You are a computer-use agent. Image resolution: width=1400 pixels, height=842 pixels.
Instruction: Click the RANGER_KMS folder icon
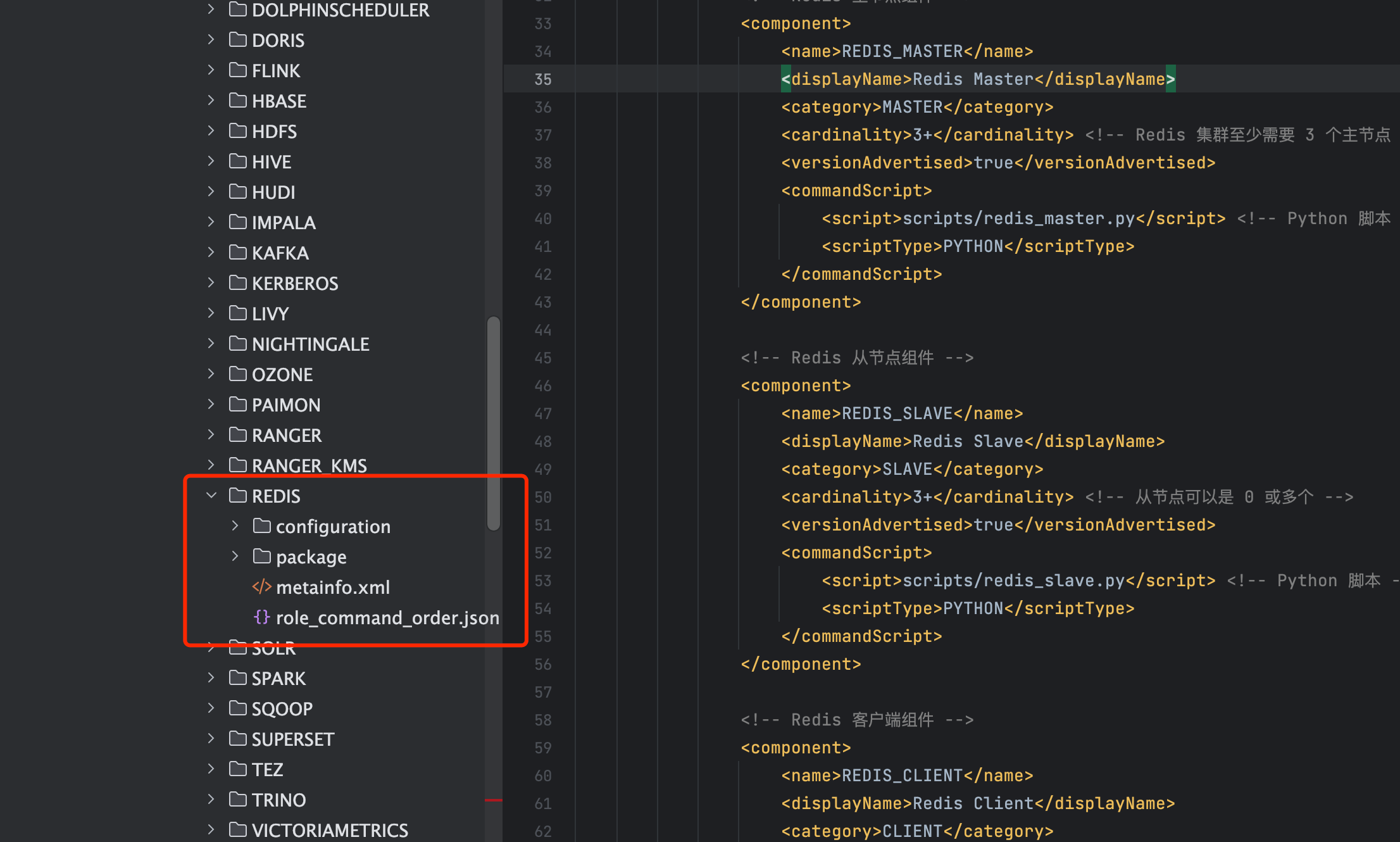(x=238, y=465)
